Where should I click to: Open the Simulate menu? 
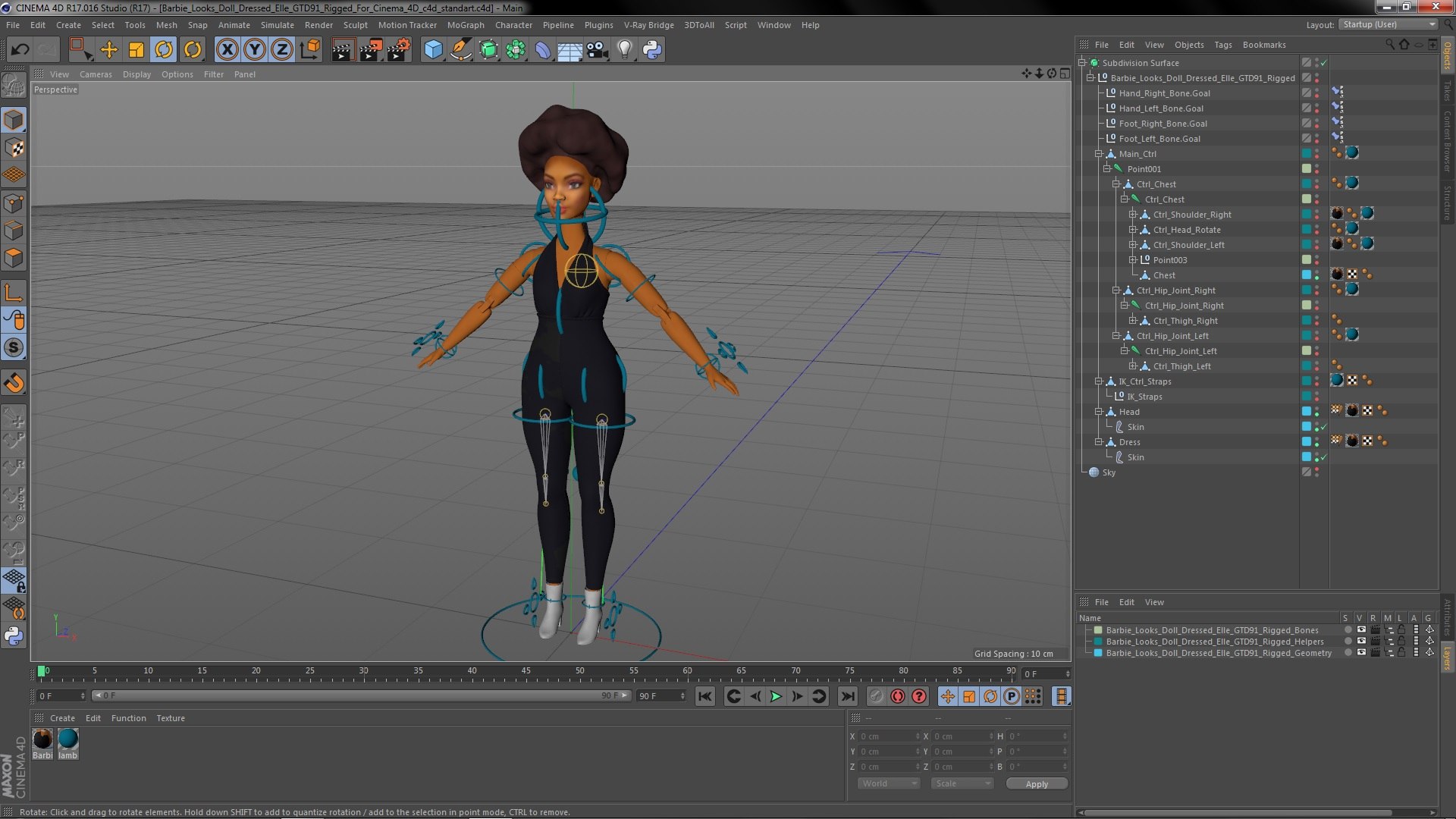[x=278, y=24]
